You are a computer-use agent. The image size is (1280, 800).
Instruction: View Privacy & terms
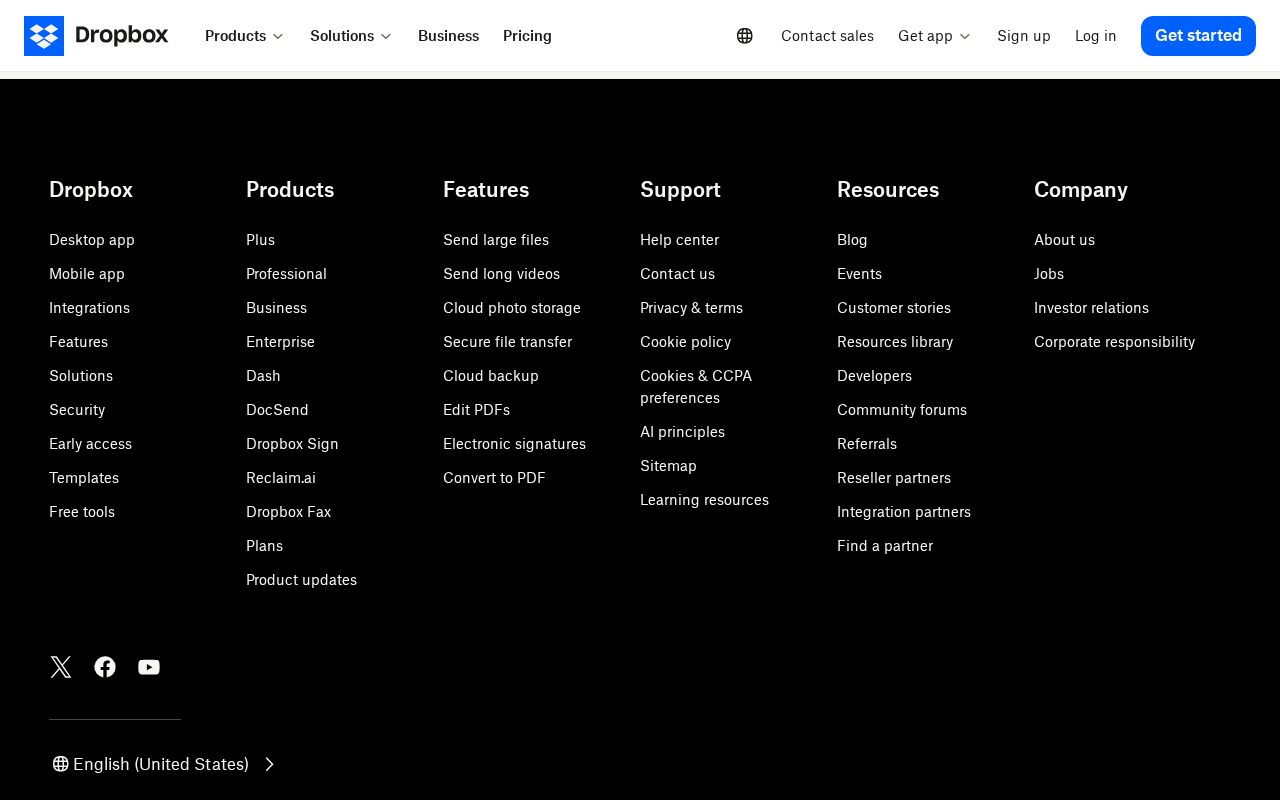click(x=691, y=308)
